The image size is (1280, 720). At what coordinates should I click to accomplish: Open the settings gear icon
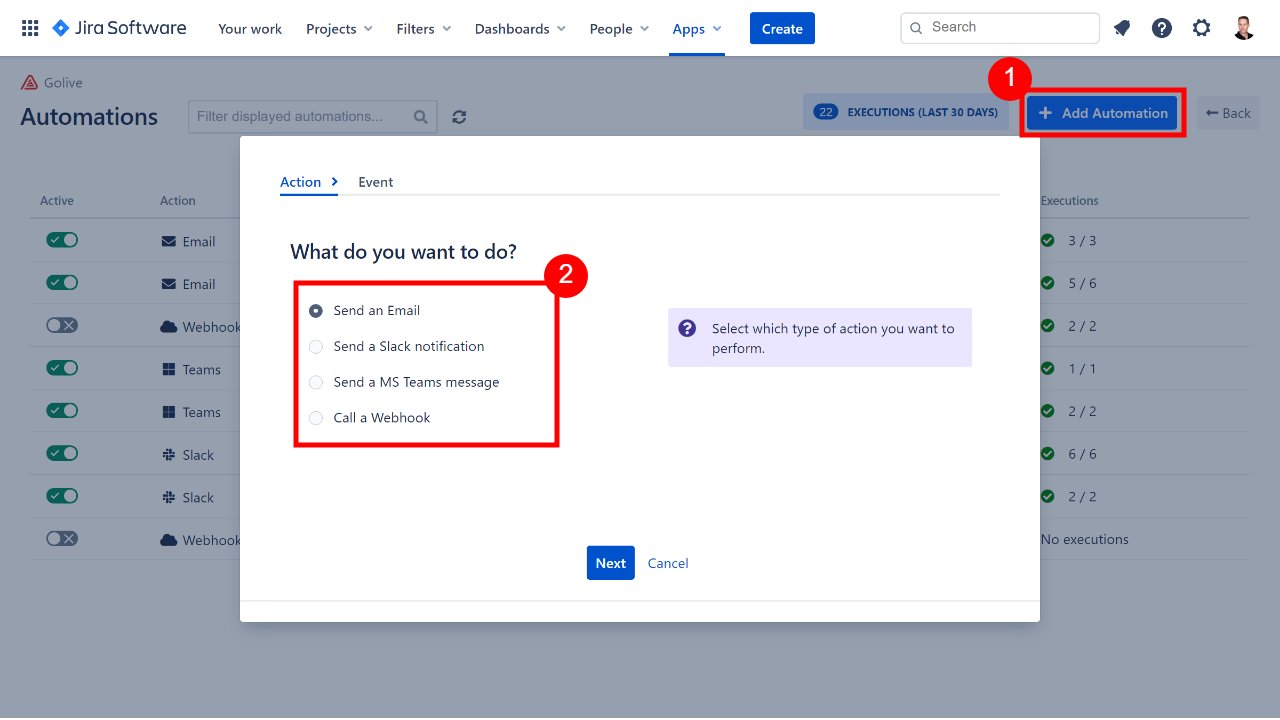tap(1202, 28)
